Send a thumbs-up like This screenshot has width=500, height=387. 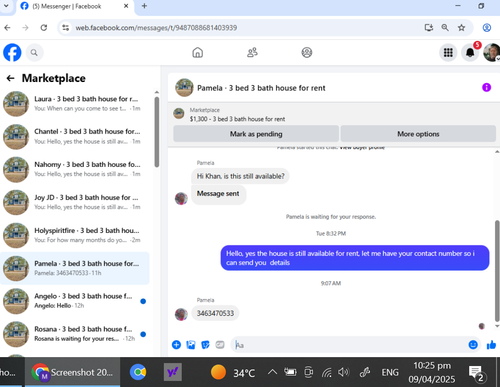tap(491, 345)
